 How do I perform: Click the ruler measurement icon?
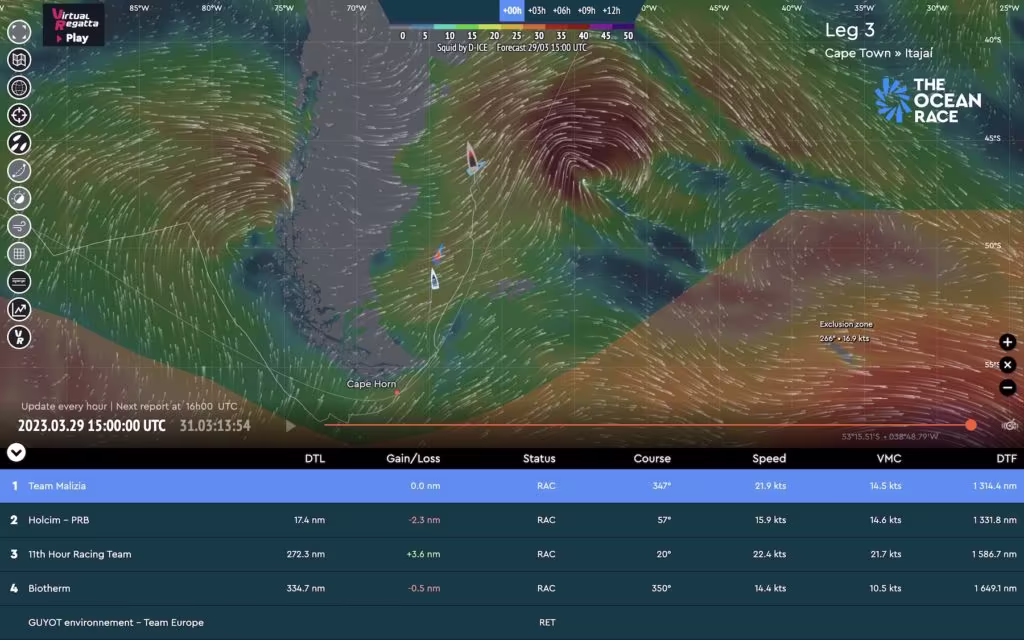tap(19, 282)
